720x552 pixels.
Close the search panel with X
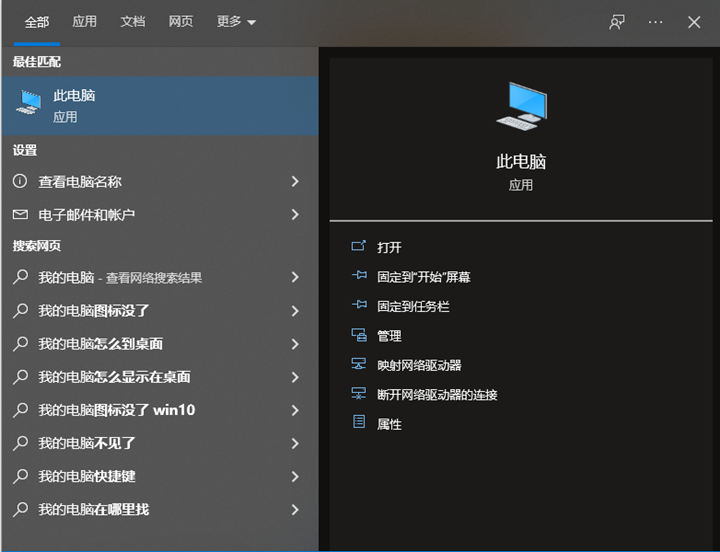[694, 22]
